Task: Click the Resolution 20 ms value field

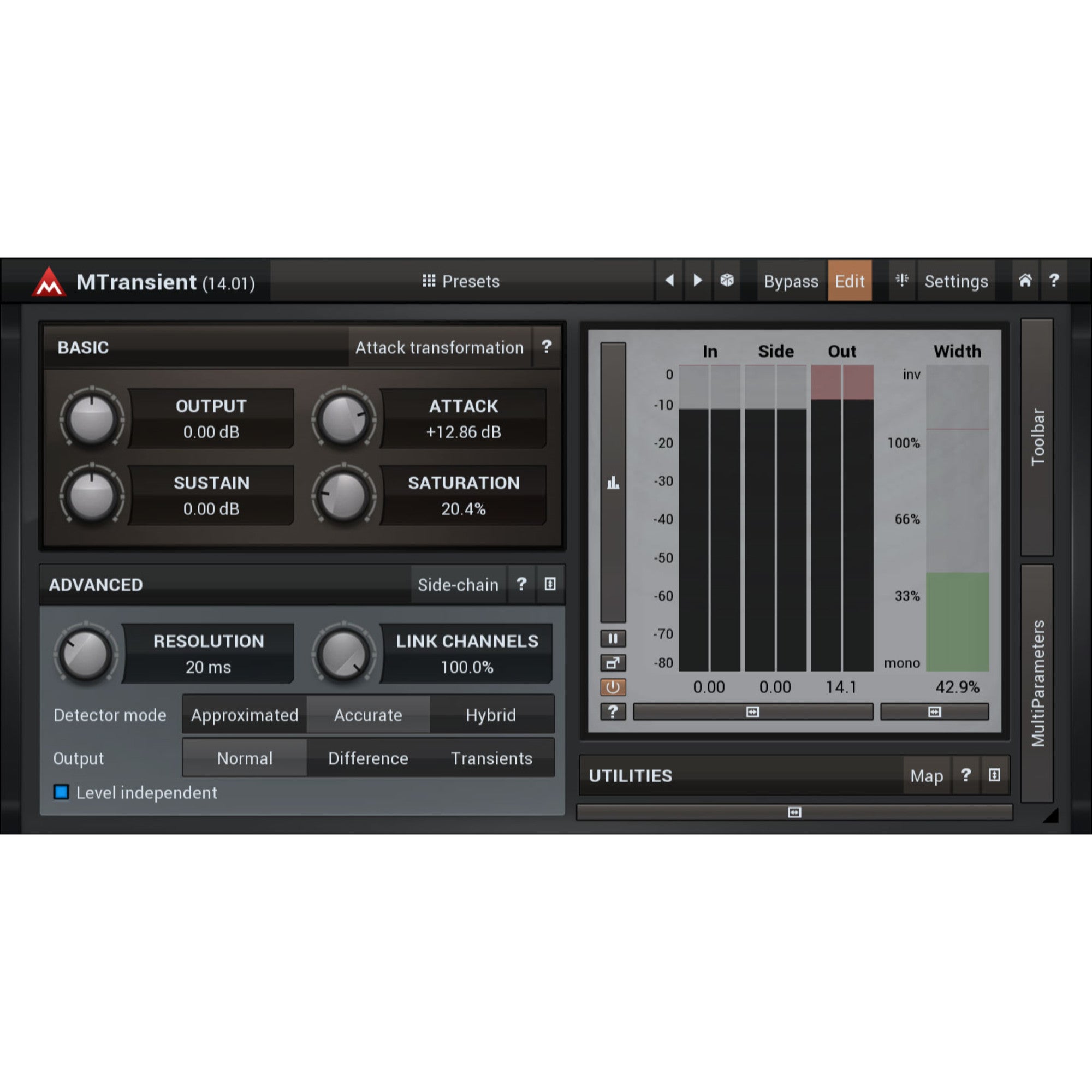Action: (209, 654)
